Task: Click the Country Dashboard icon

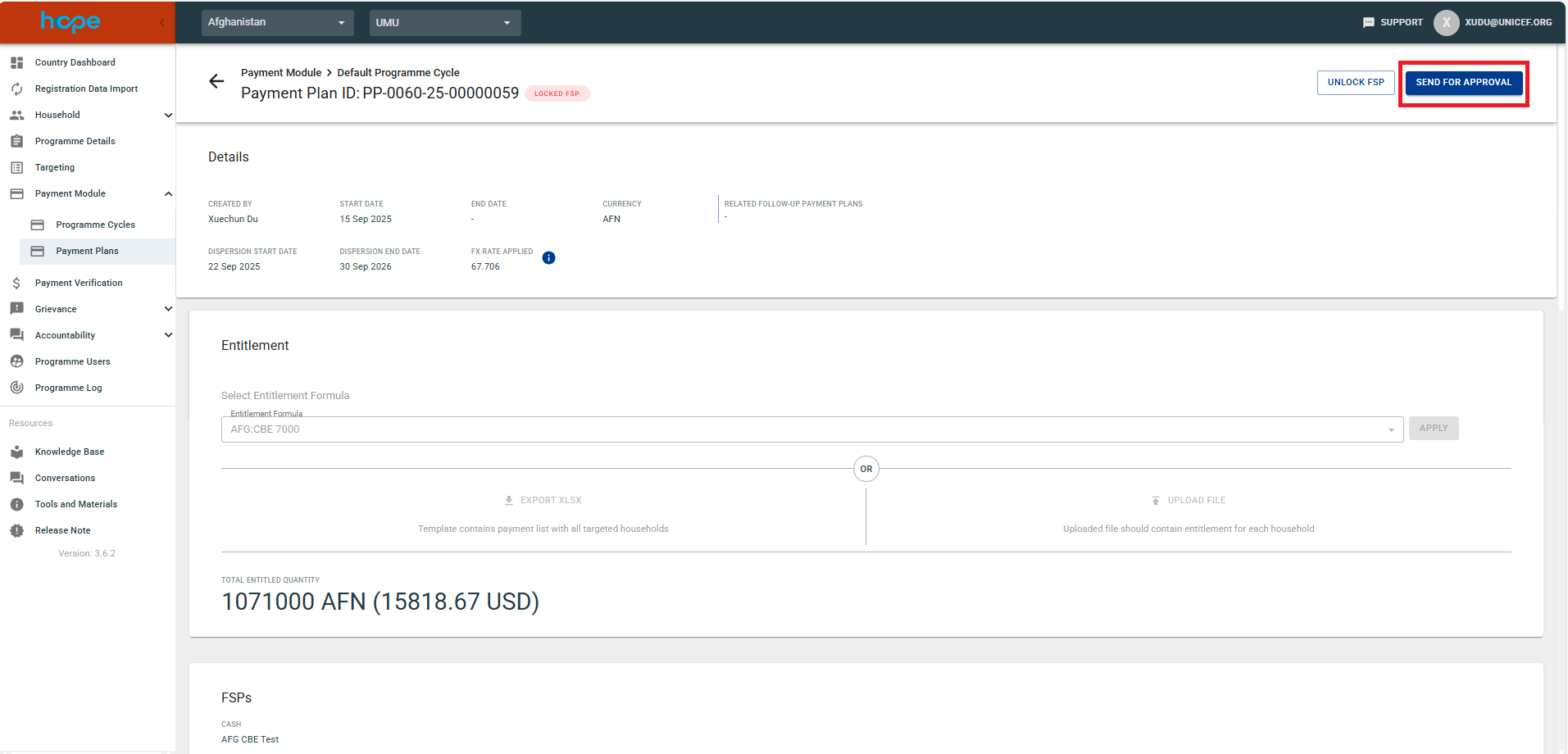Action: click(x=16, y=62)
